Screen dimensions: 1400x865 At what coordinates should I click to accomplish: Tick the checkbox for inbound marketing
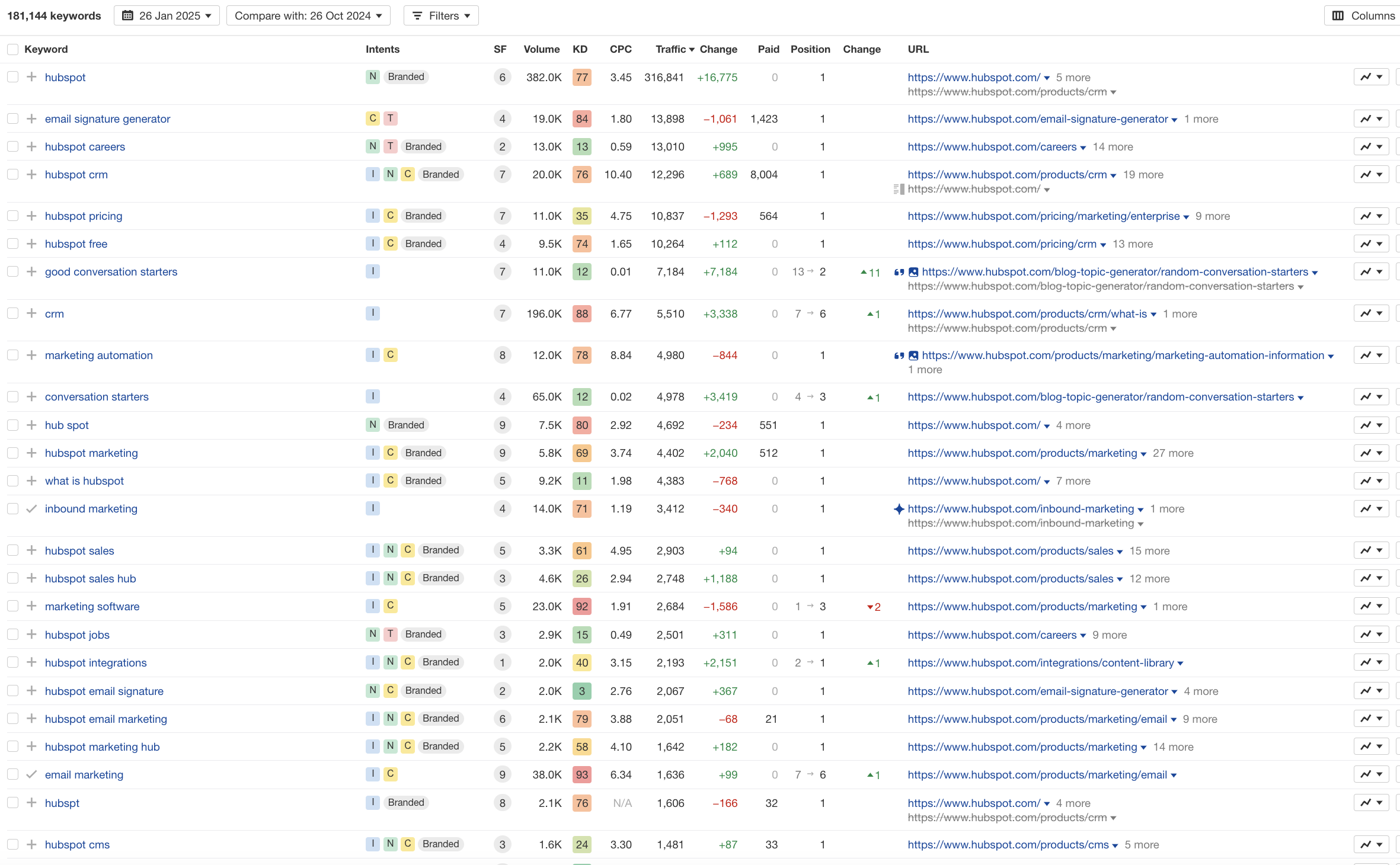12,508
